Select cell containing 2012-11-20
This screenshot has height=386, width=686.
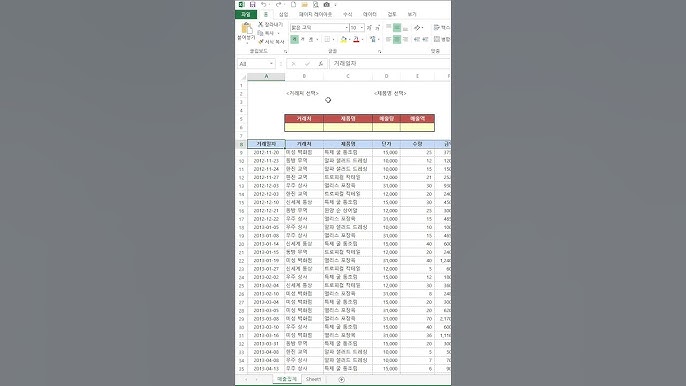coord(266,152)
